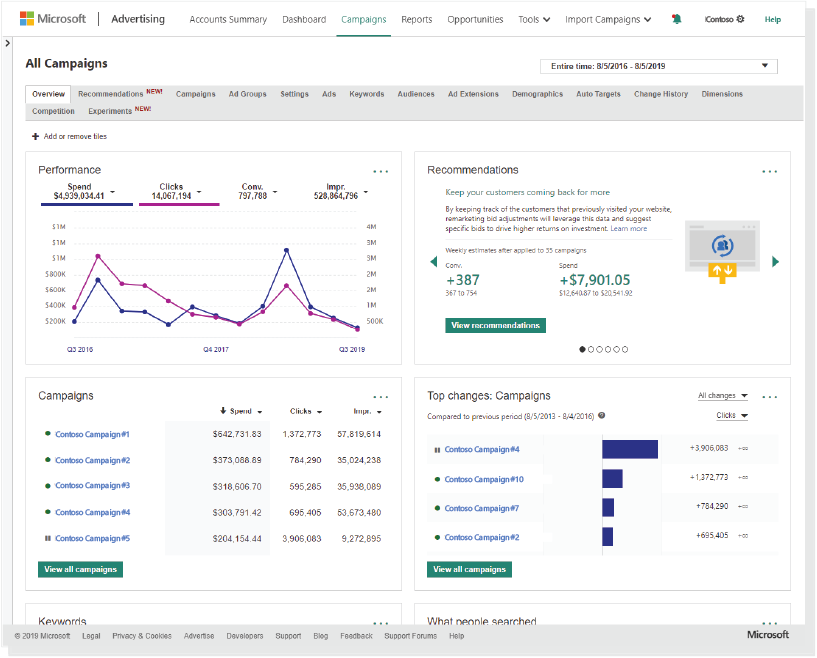Open the Contoso account settings gear
817x658 pixels.
(740, 19)
